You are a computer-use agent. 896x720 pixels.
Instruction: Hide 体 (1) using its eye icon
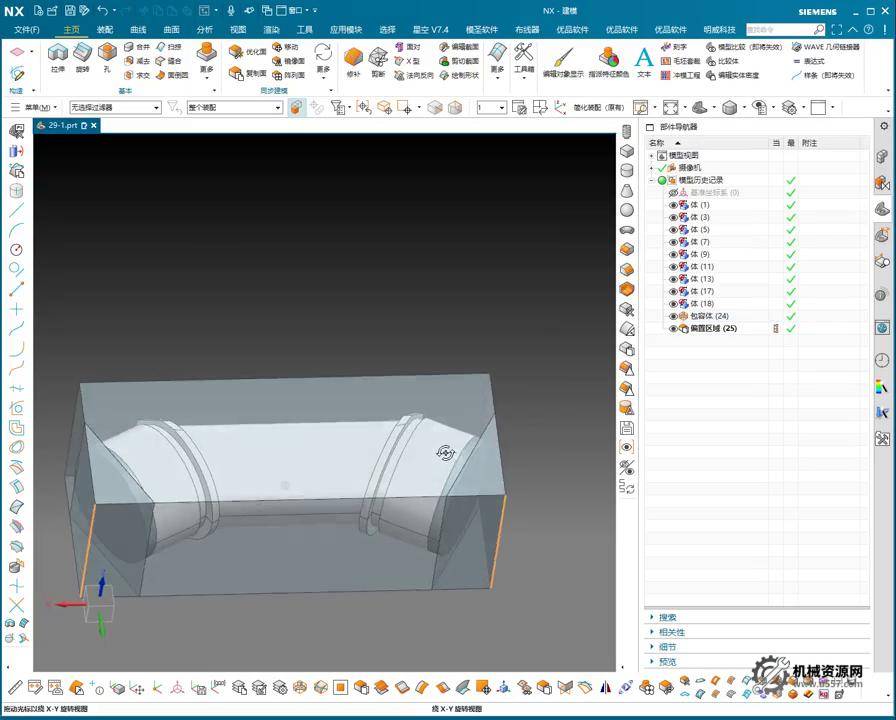(x=673, y=205)
